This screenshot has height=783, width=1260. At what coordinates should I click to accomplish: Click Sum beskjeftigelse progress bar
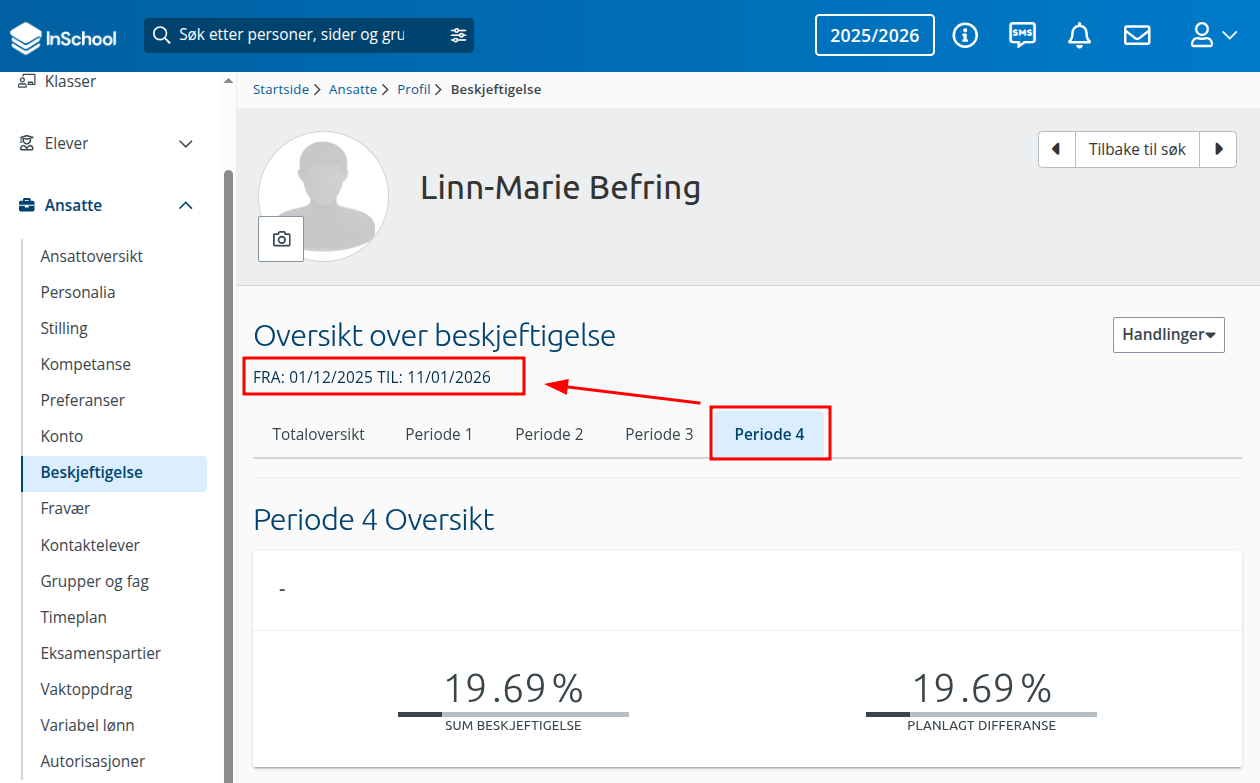point(513,714)
